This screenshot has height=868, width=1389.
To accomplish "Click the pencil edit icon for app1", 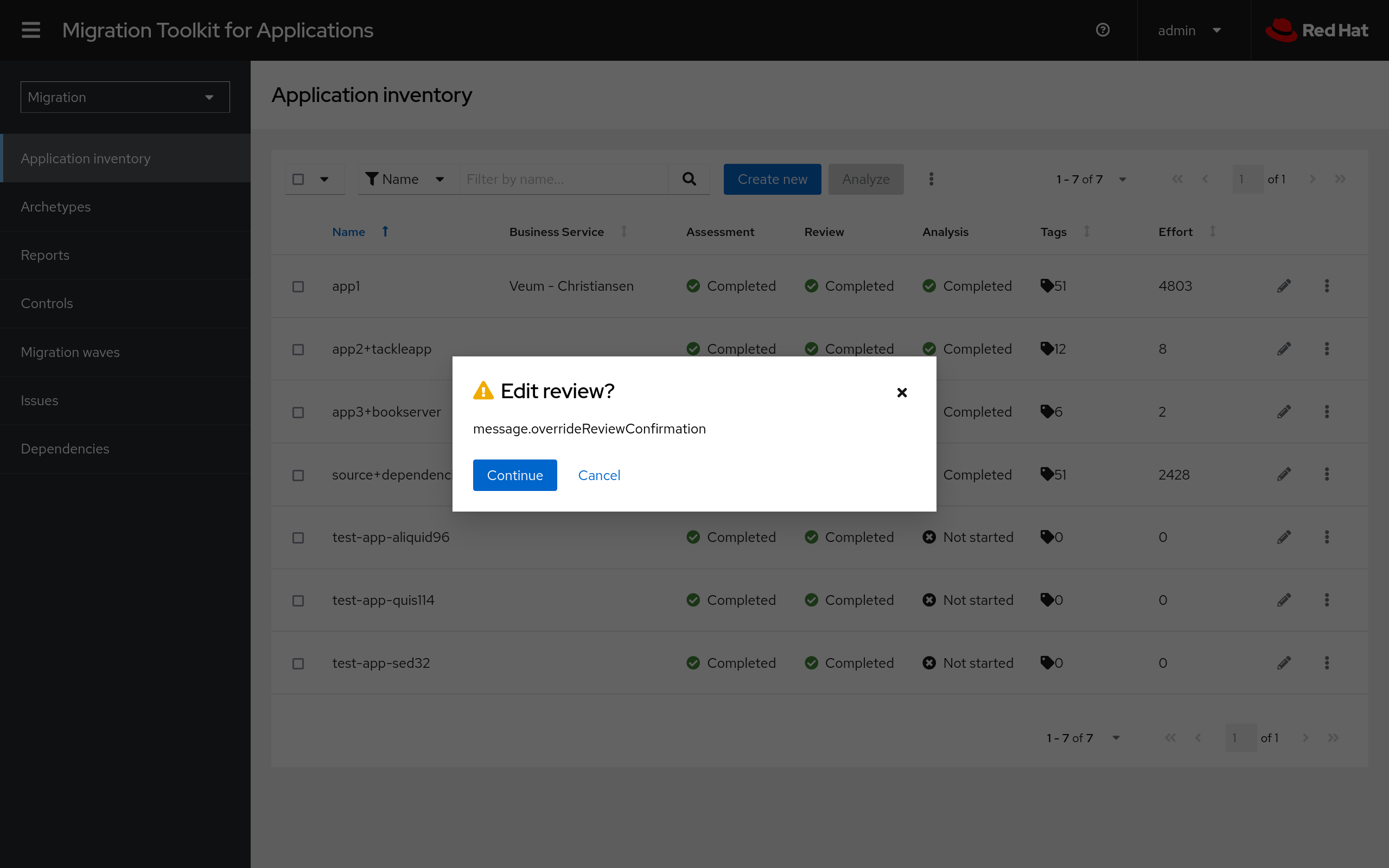I will point(1284,286).
